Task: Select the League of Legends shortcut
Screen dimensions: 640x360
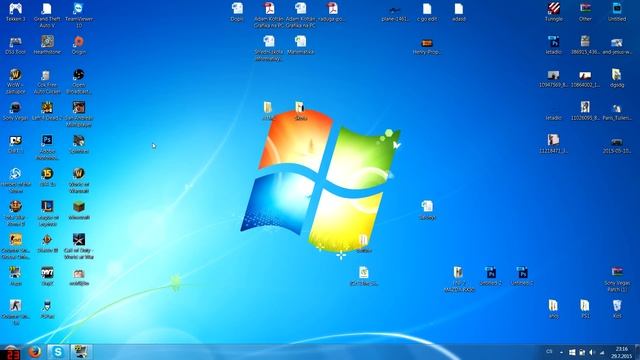Action: 47,213
